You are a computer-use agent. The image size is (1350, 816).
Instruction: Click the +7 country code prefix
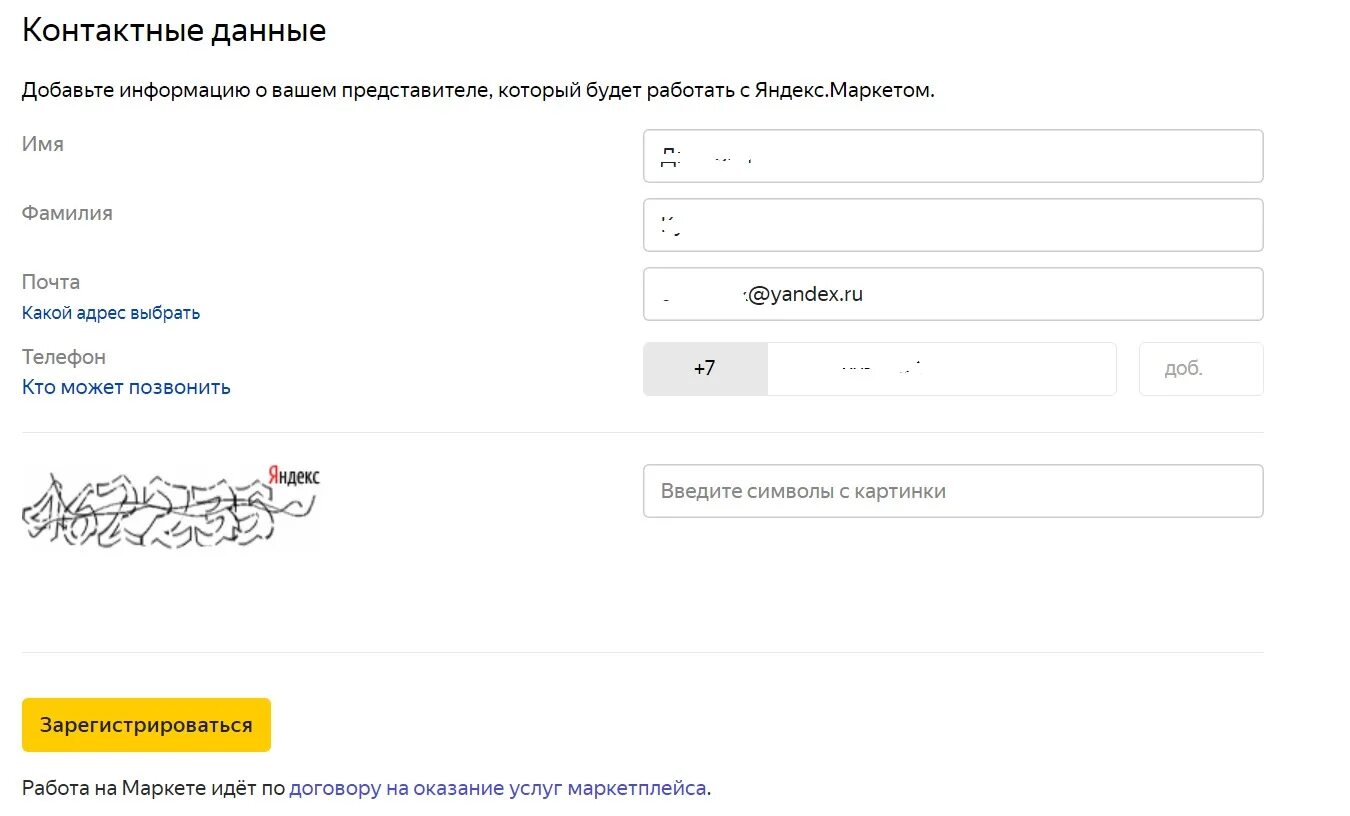[x=705, y=369]
